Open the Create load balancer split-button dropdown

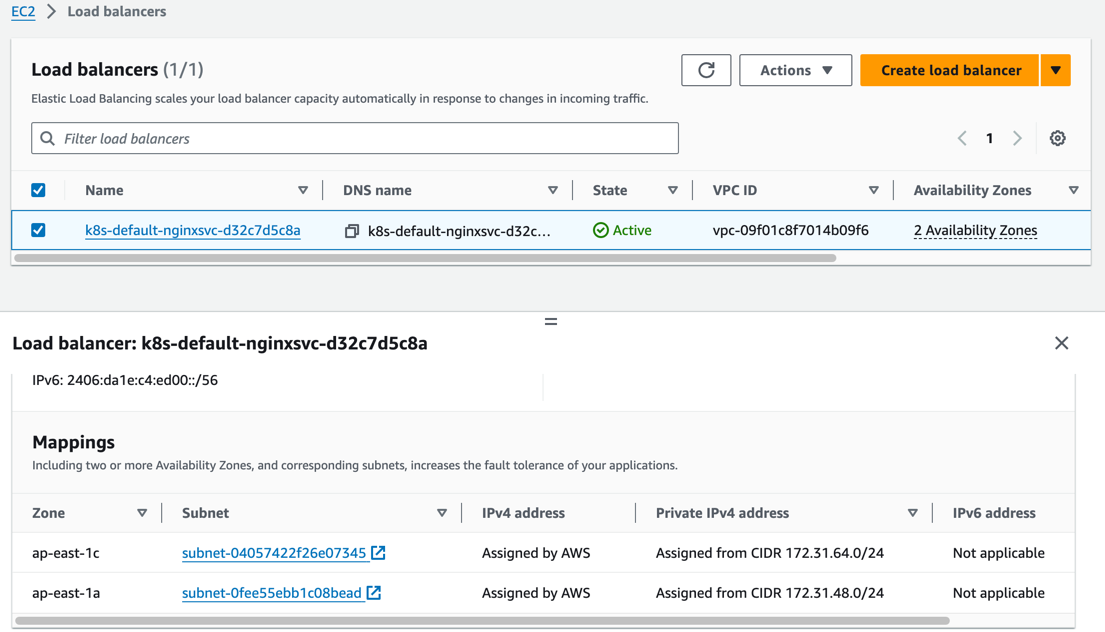(1056, 70)
